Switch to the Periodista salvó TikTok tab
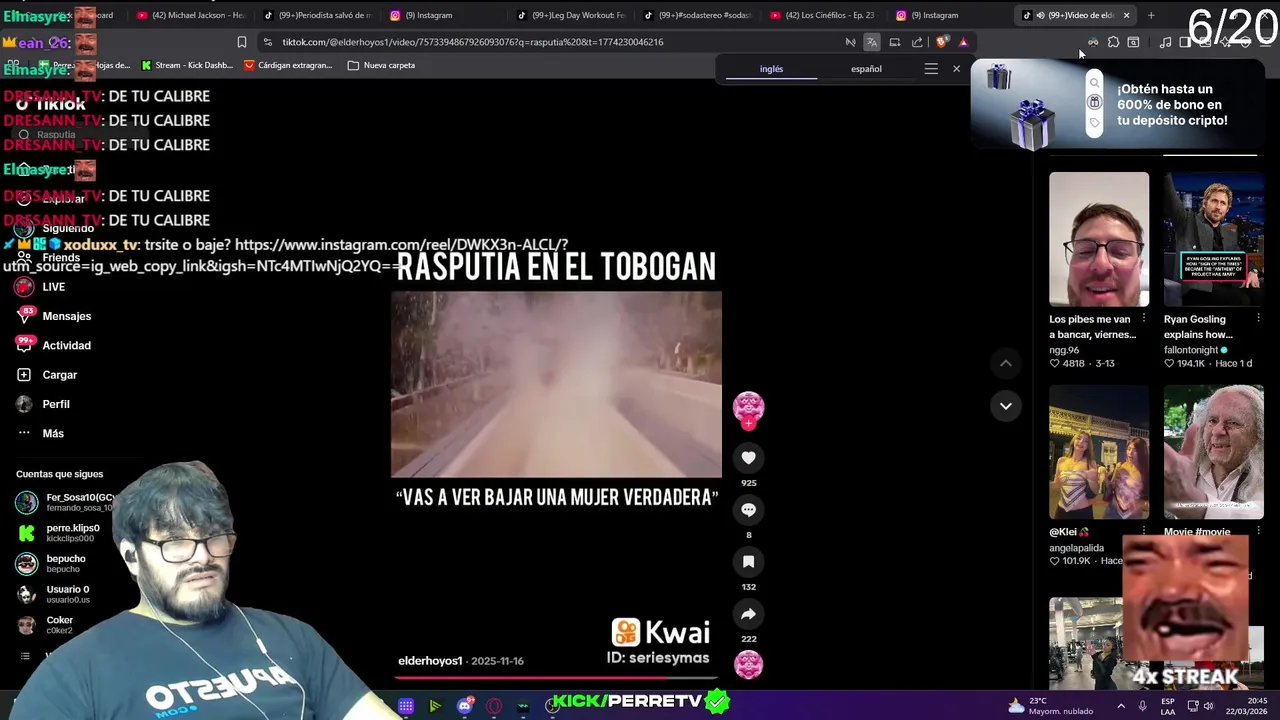Screen dimensions: 1280x720 click(317, 15)
